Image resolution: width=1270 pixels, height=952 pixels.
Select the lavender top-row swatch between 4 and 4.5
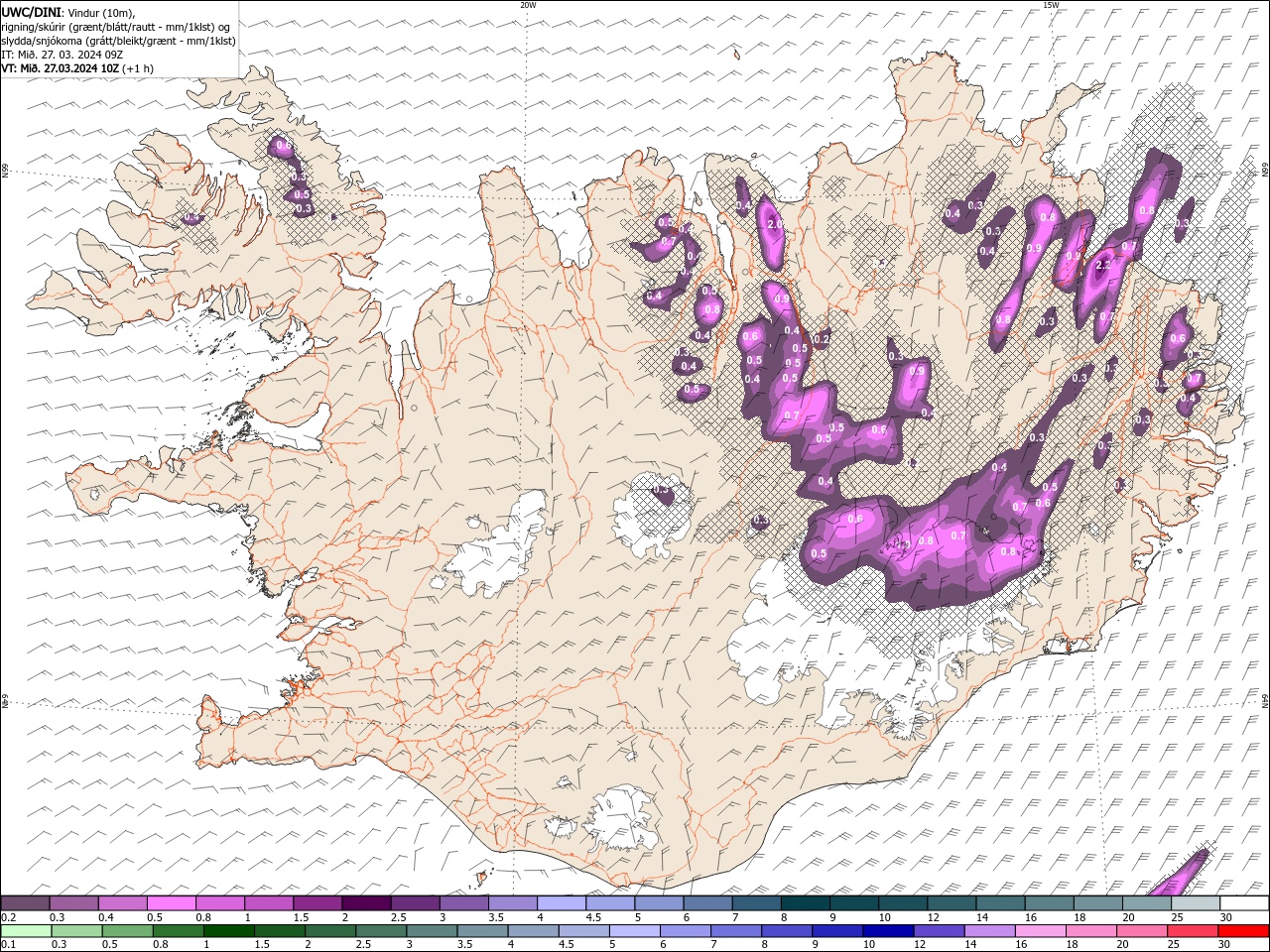pos(561,903)
